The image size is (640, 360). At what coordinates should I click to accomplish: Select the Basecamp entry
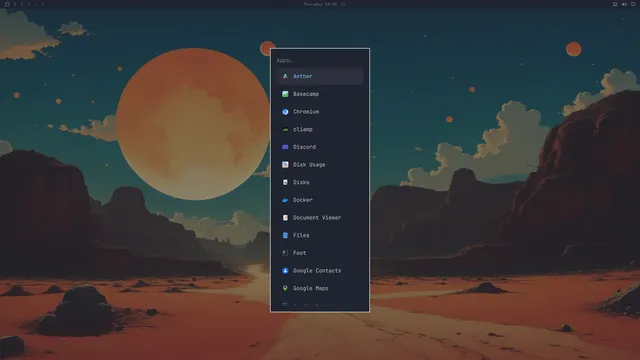click(320, 94)
